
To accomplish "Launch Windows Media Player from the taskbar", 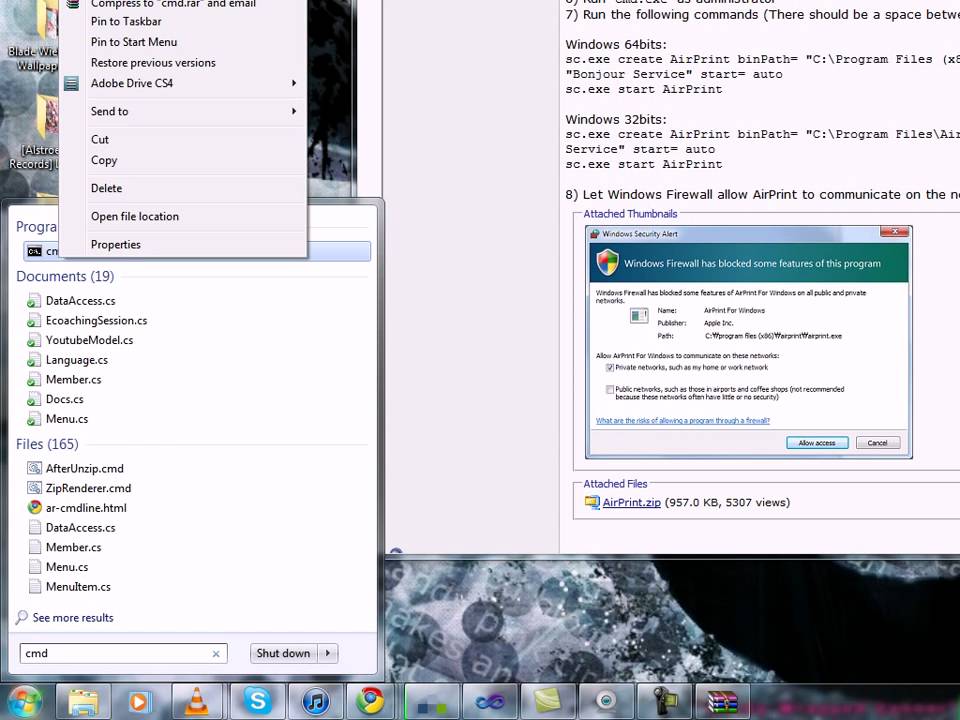I will pyautogui.click(x=140, y=701).
